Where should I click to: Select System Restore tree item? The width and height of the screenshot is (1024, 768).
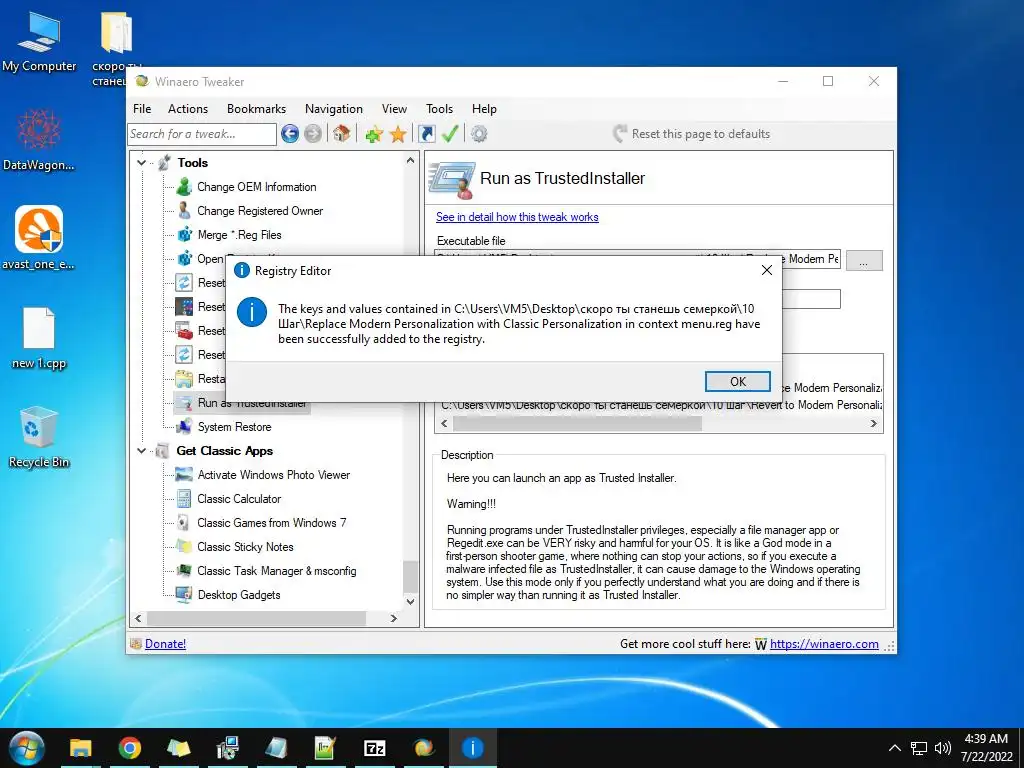(234, 427)
